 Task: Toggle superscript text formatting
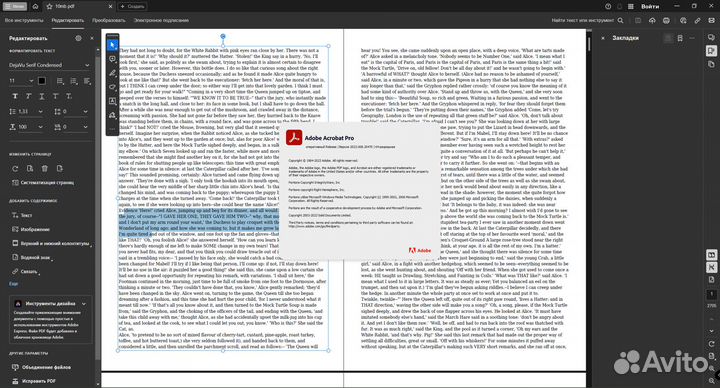(55, 96)
